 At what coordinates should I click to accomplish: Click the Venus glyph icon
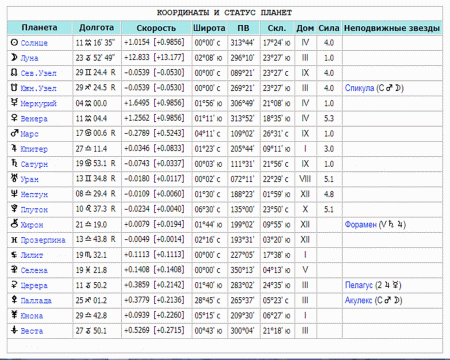(x=14, y=118)
